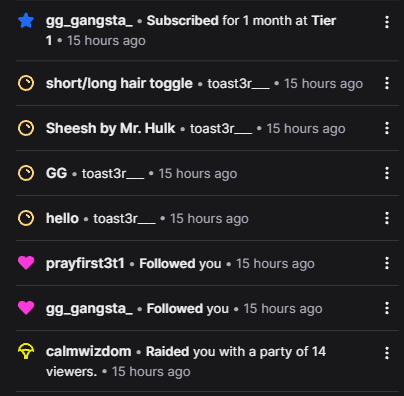Screen dimensions: 404x396
Task: Select toast3r___ username in hello row
Action: pos(124,219)
